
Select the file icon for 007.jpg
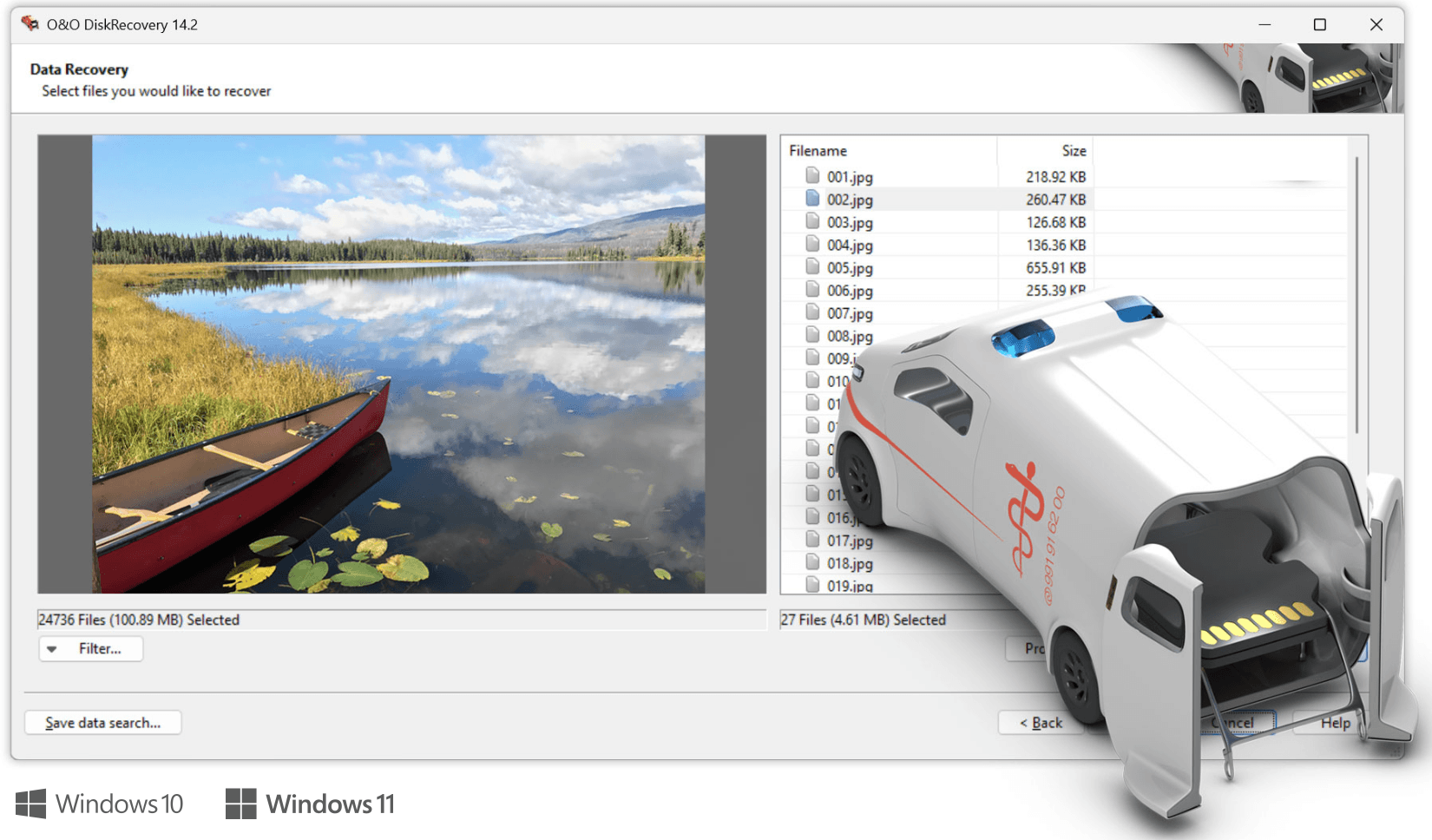click(812, 312)
